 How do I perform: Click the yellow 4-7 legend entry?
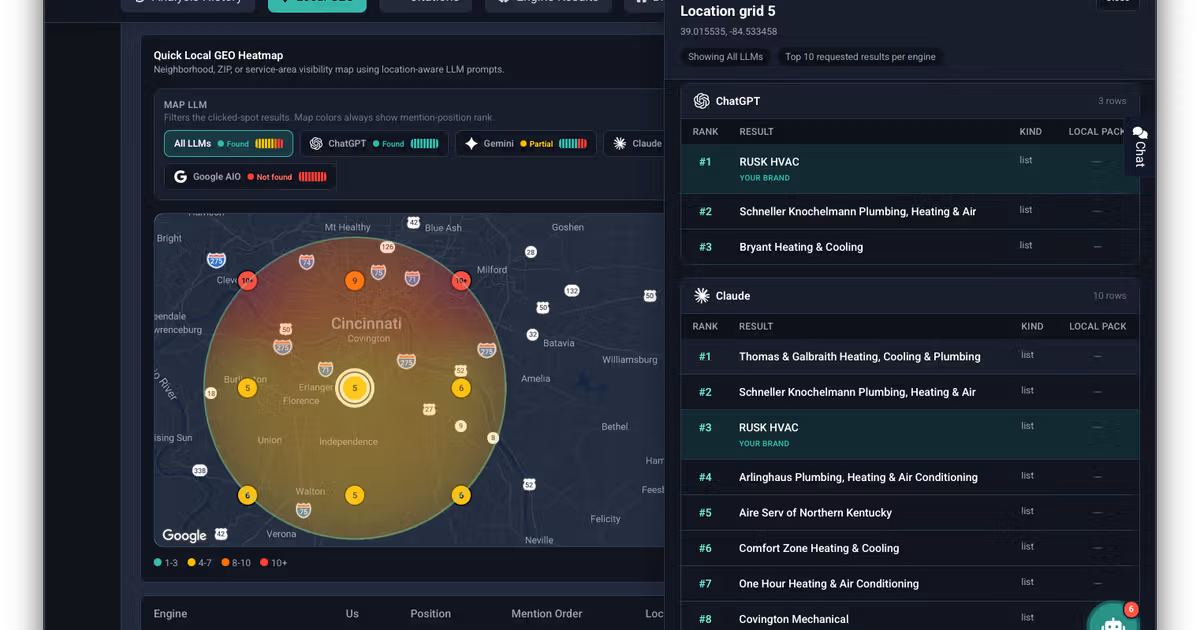tap(200, 563)
